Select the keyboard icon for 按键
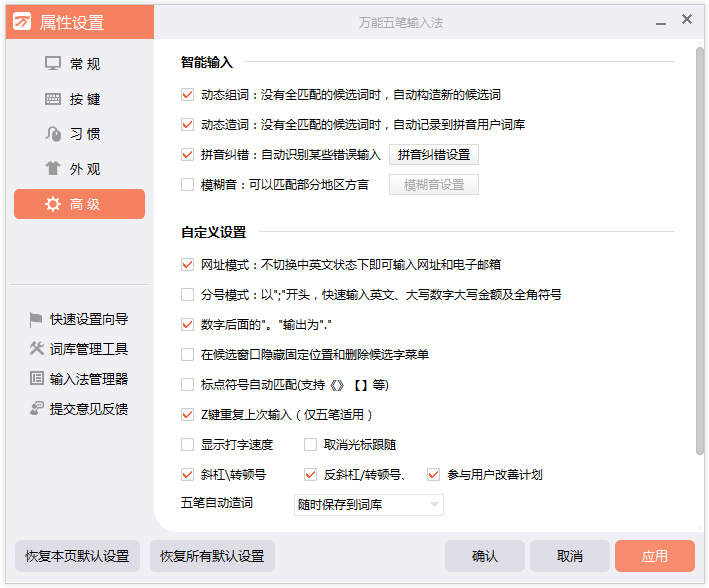Viewport: 709px width, 588px height. coord(54,99)
